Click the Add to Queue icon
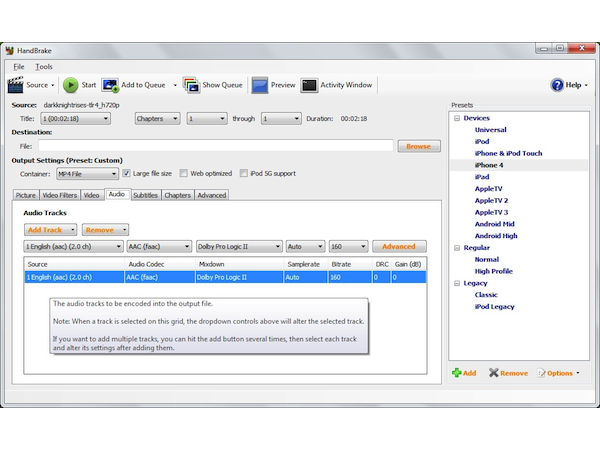600x450 pixels. (110, 85)
